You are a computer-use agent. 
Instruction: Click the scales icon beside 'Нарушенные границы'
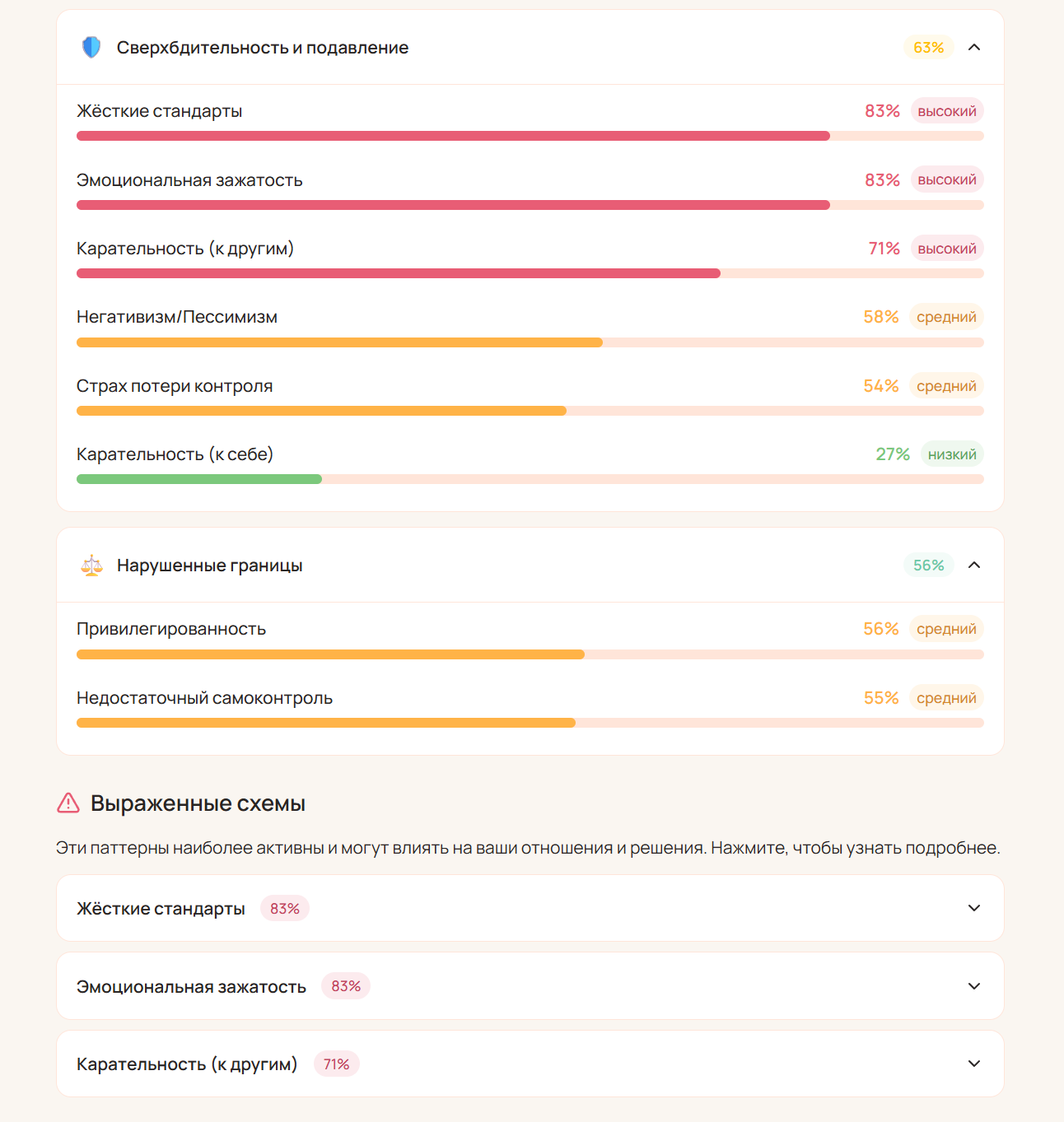91,566
